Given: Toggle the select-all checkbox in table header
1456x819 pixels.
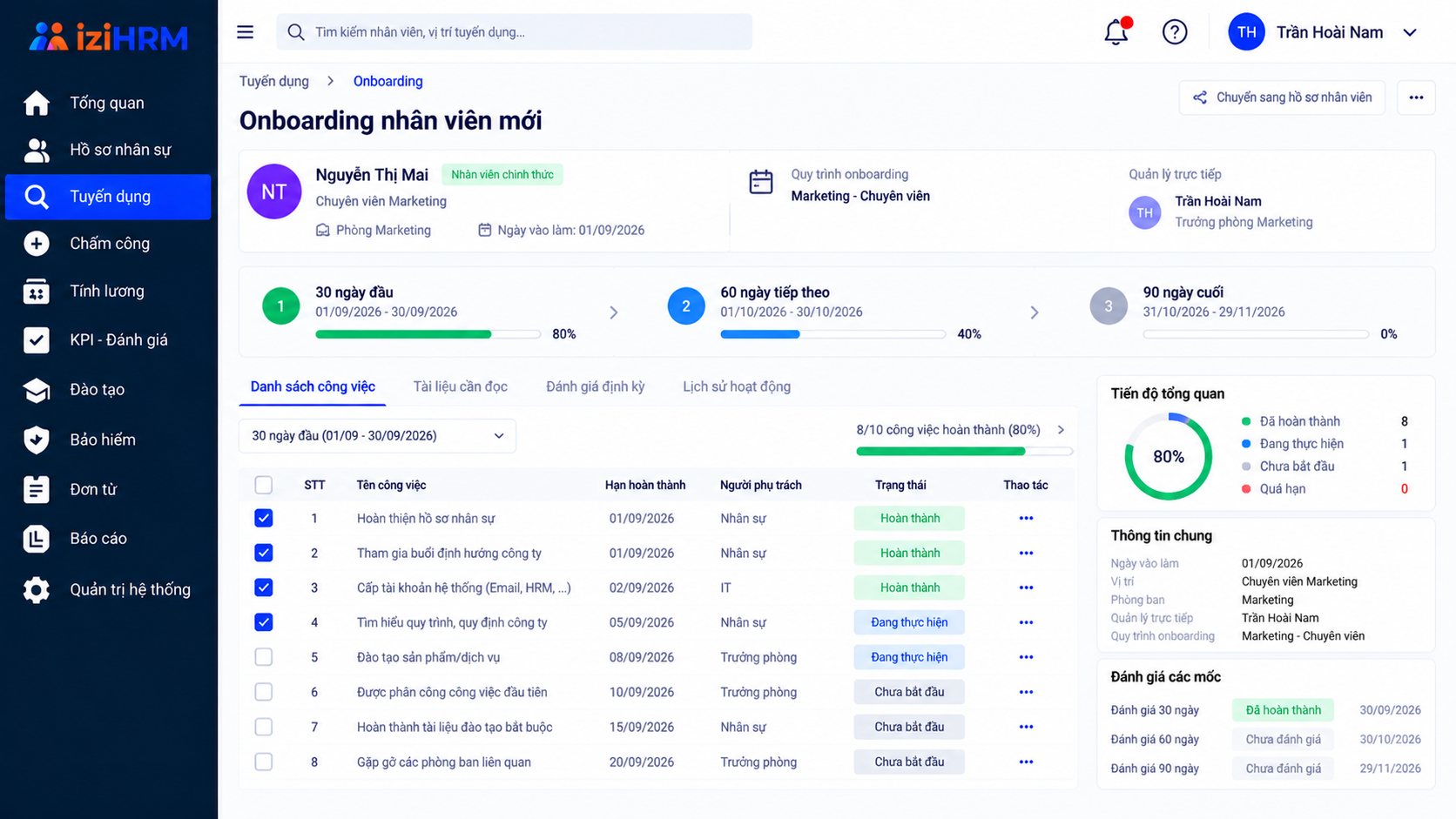Looking at the screenshot, I should pyautogui.click(x=264, y=485).
